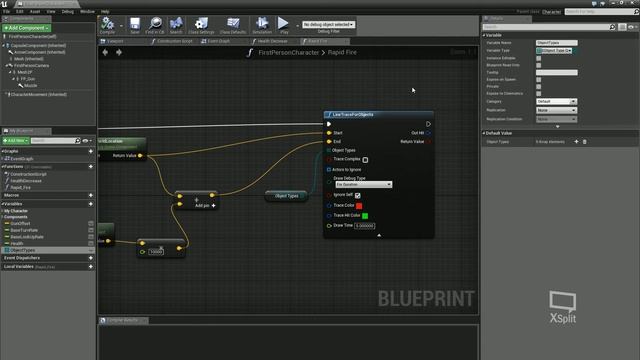640x360 pixels.
Task: Toggle GunOffset variable visibility eye
Action: click(x=91, y=224)
